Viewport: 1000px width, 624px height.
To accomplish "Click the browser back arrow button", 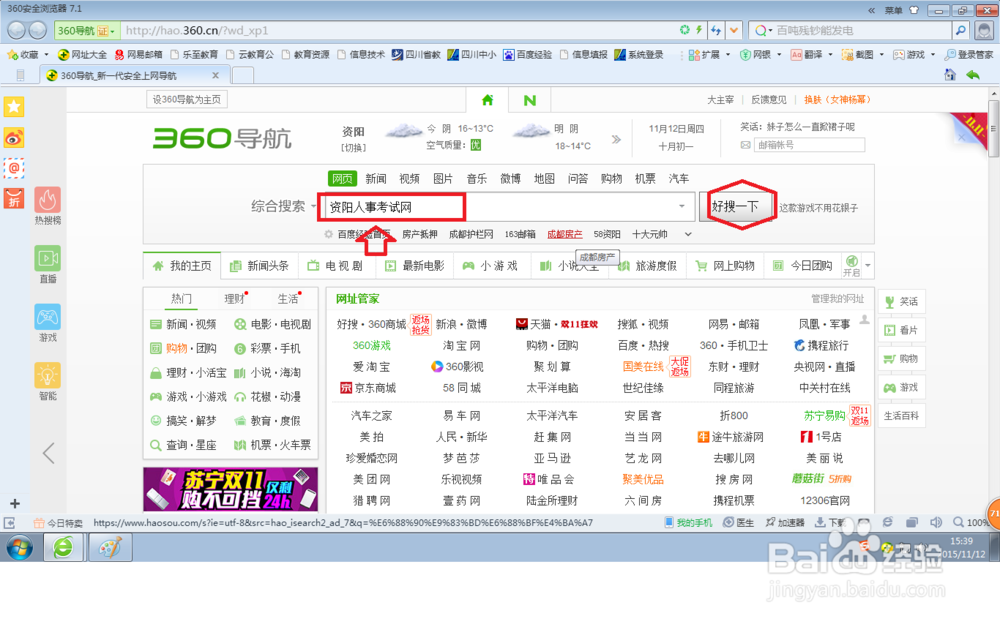I will pos(17,30).
